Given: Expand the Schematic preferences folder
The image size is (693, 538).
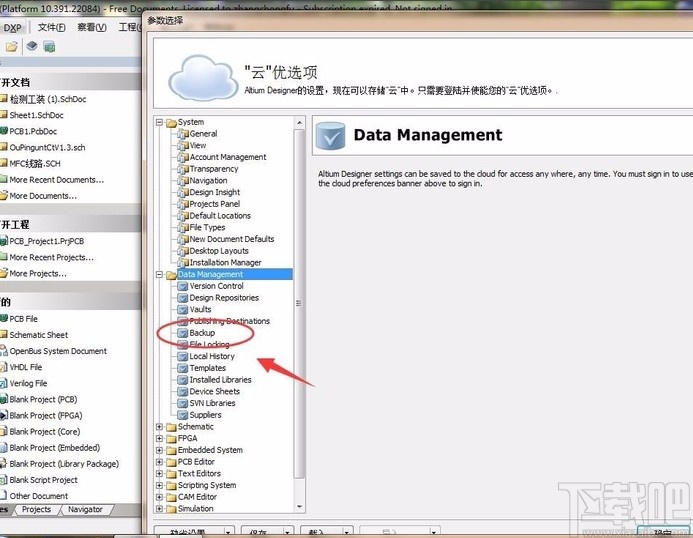Looking at the screenshot, I should point(160,427).
